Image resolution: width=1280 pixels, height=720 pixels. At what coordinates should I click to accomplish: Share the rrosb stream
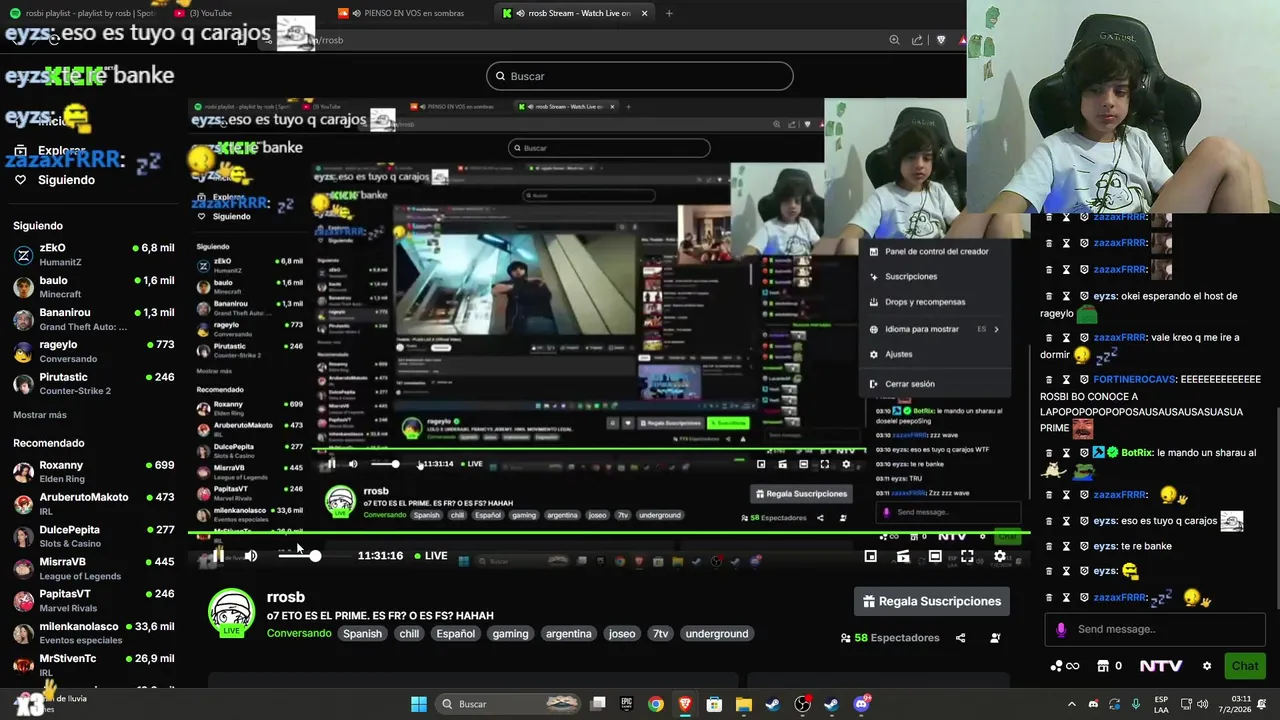960,638
